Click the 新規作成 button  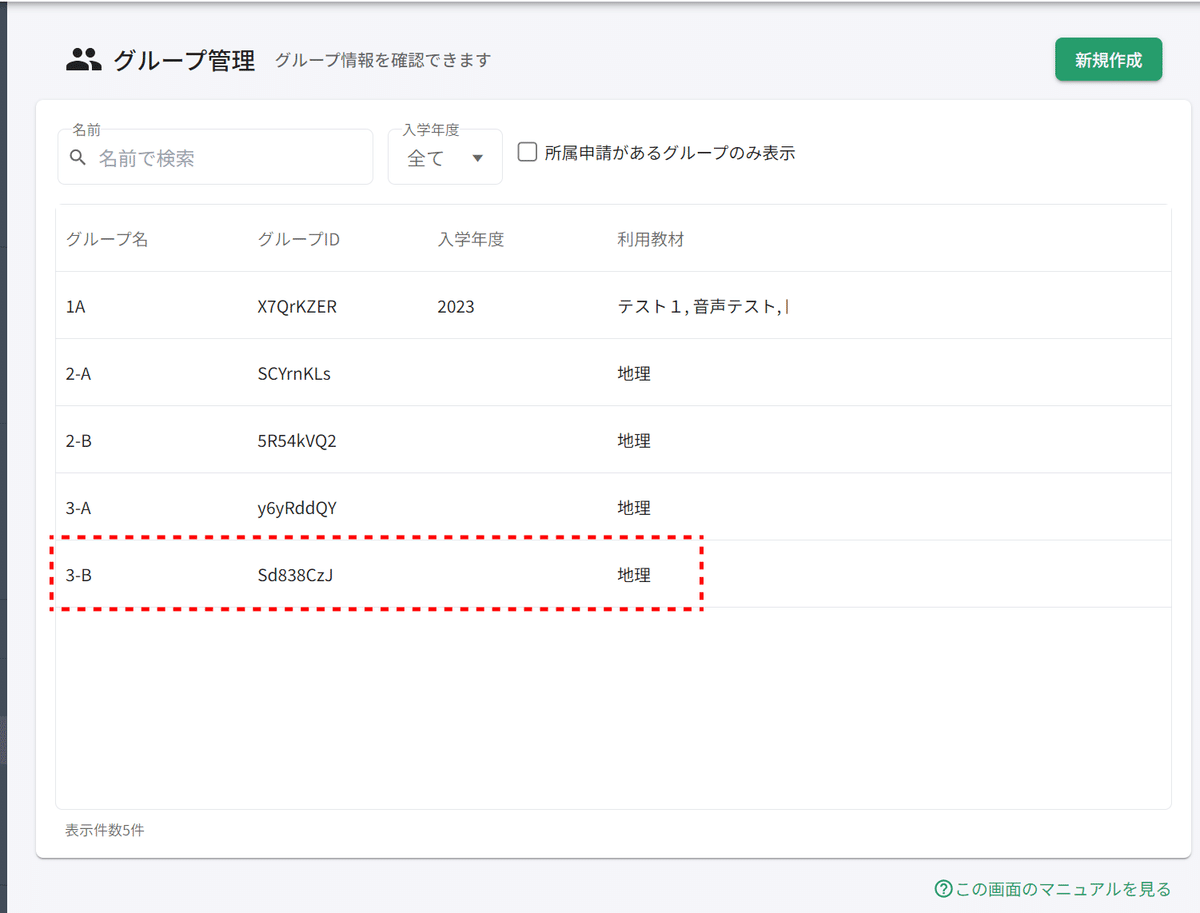coord(1108,60)
